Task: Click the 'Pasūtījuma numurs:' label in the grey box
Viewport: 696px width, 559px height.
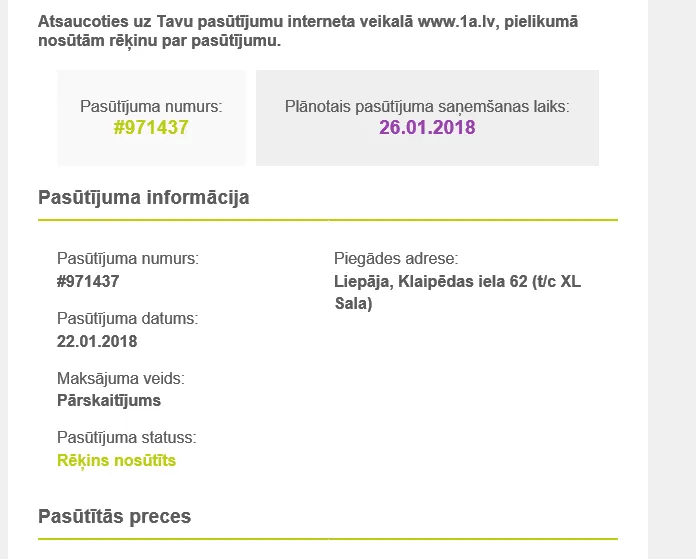Action: tap(151, 107)
